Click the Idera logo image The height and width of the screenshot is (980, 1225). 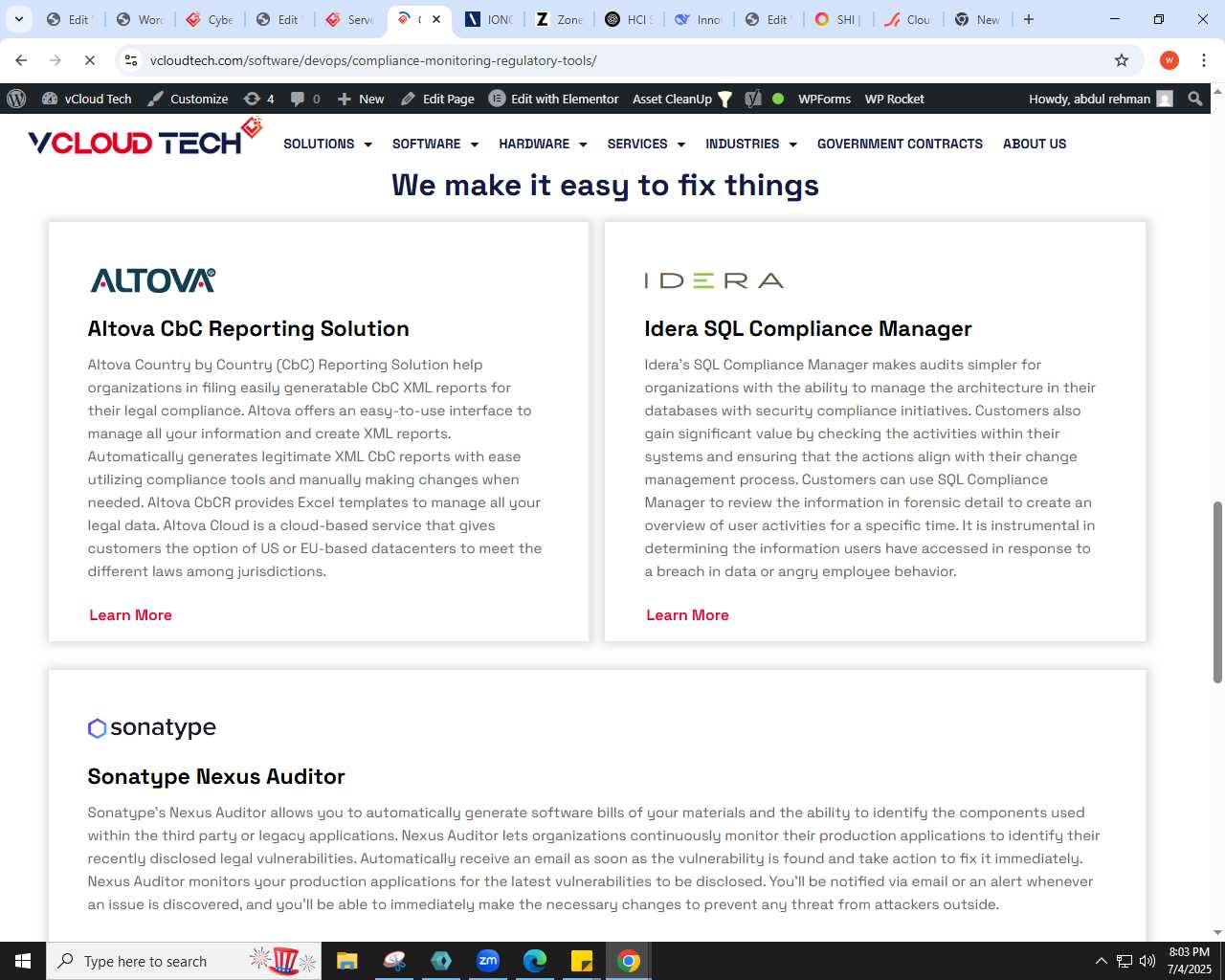tap(714, 280)
